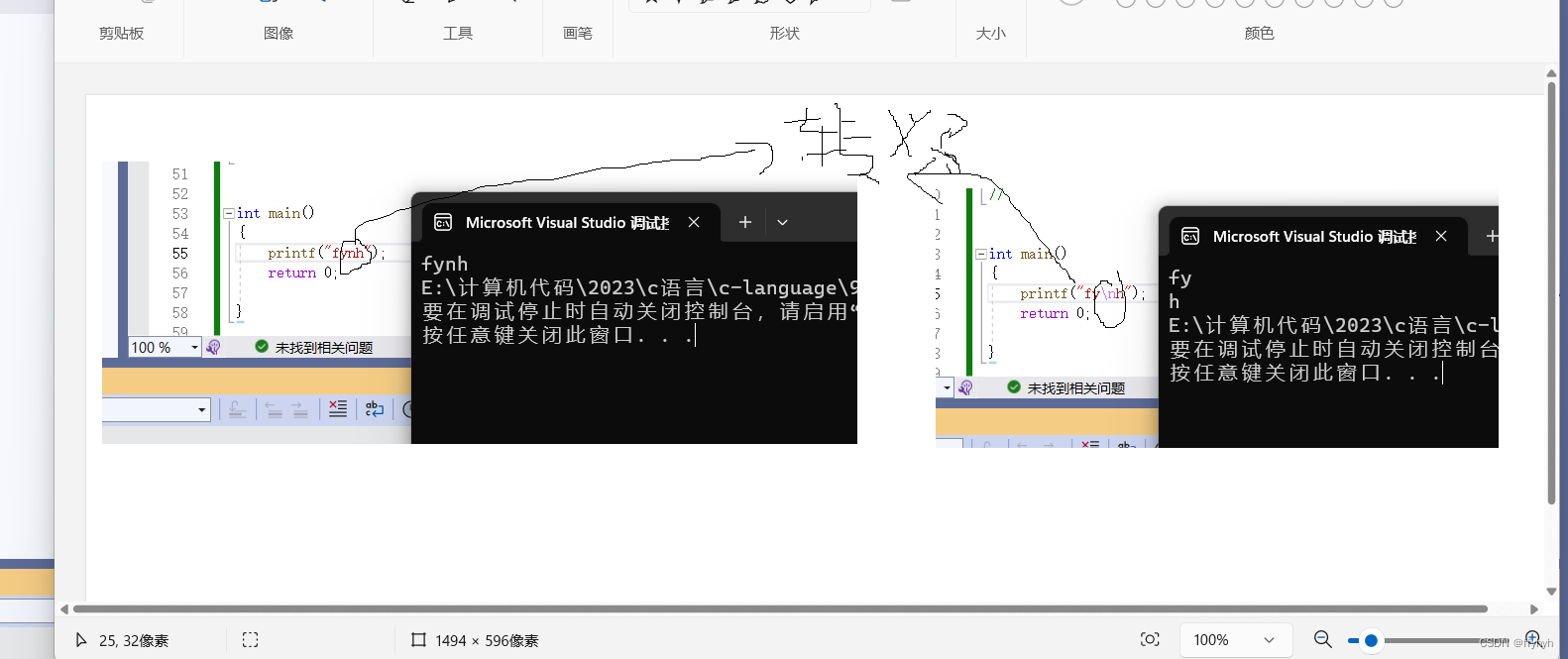Click line number 53 in the code editor
This screenshot has width=1568, height=659.
tap(179, 213)
